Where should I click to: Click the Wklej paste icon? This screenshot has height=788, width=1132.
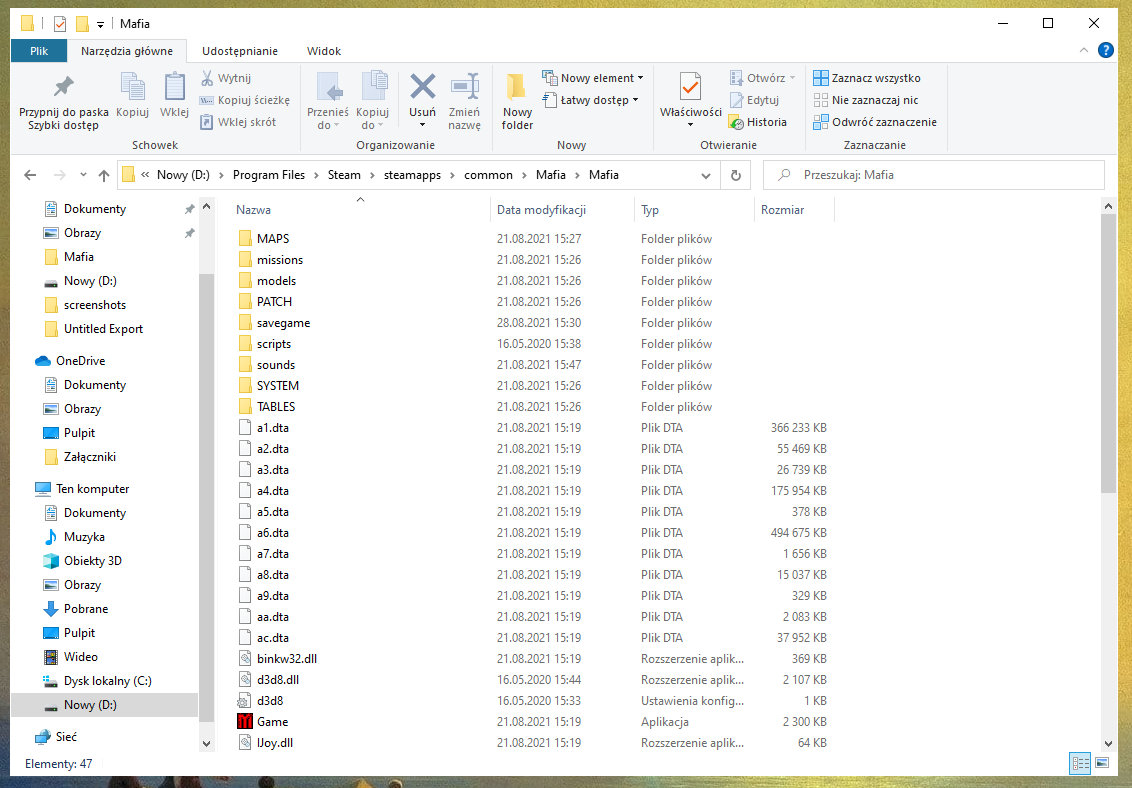point(175,87)
